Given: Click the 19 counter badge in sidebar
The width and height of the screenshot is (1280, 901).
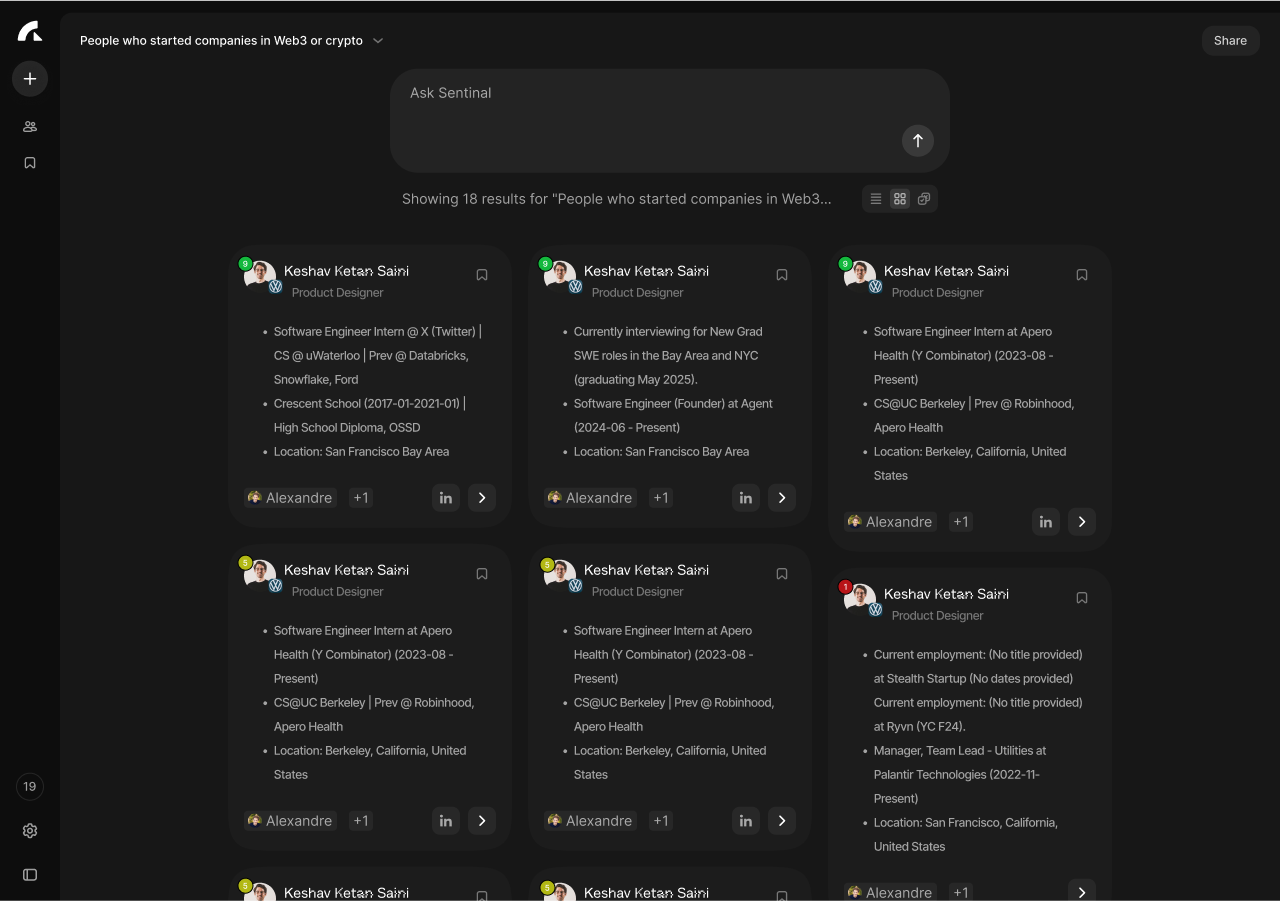Looking at the screenshot, I should (30, 786).
